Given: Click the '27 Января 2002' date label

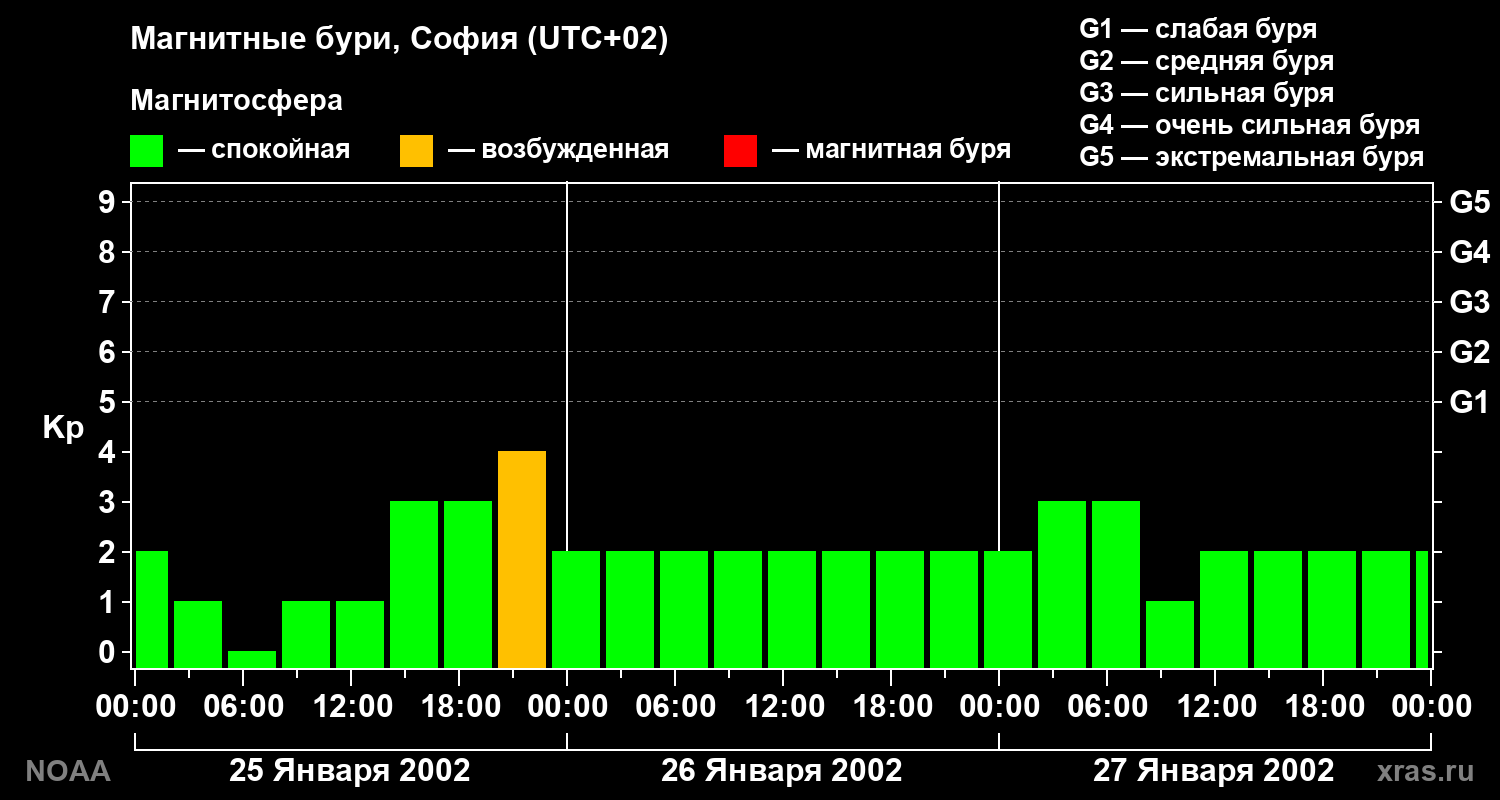Looking at the screenshot, I should 1213,771.
